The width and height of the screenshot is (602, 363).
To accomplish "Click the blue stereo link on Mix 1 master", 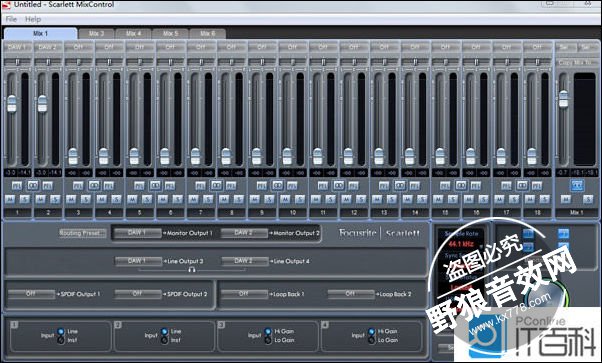I will point(577,186).
